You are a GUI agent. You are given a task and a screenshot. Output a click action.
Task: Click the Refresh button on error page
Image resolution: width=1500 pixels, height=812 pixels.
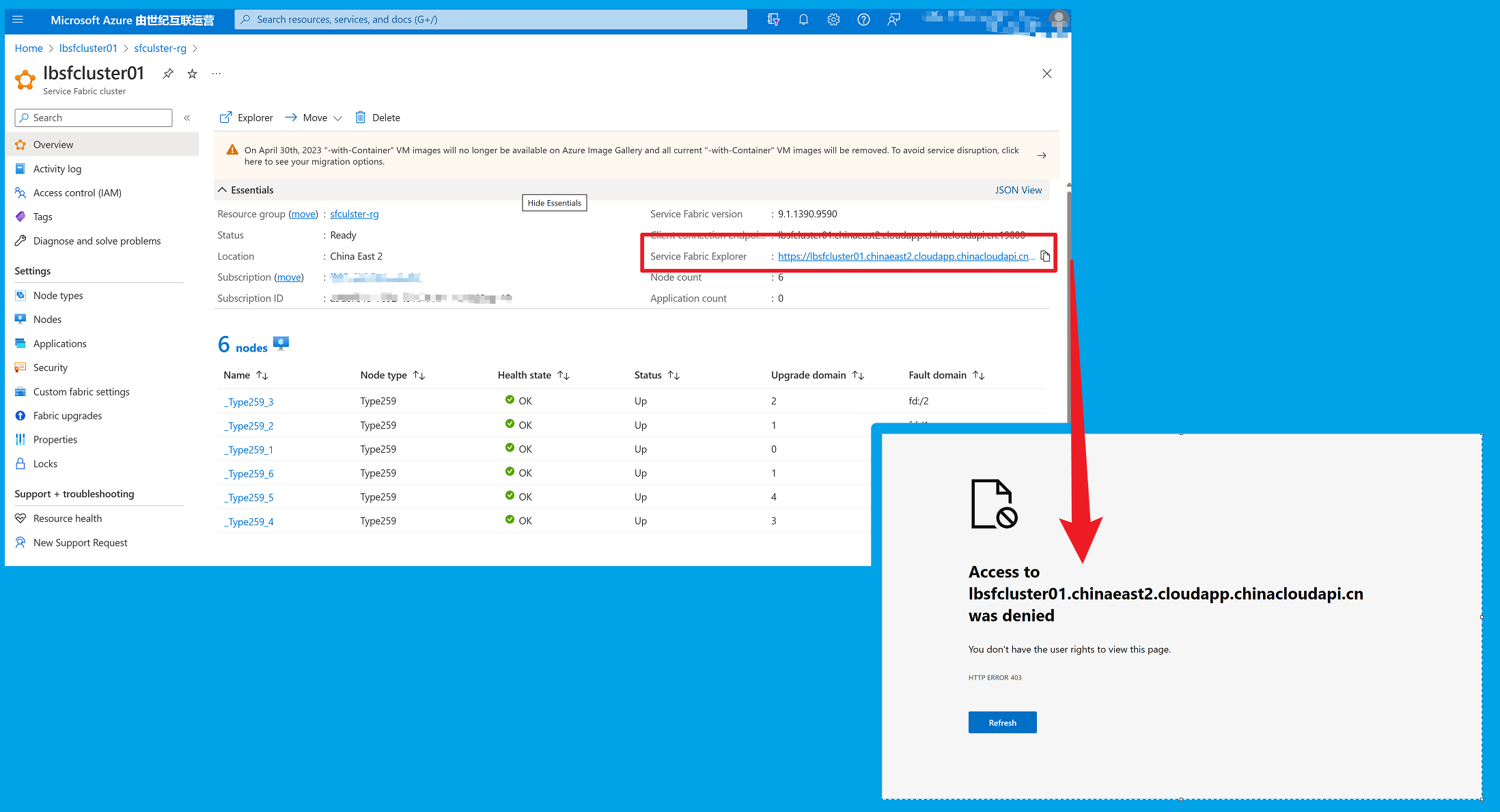(1002, 723)
